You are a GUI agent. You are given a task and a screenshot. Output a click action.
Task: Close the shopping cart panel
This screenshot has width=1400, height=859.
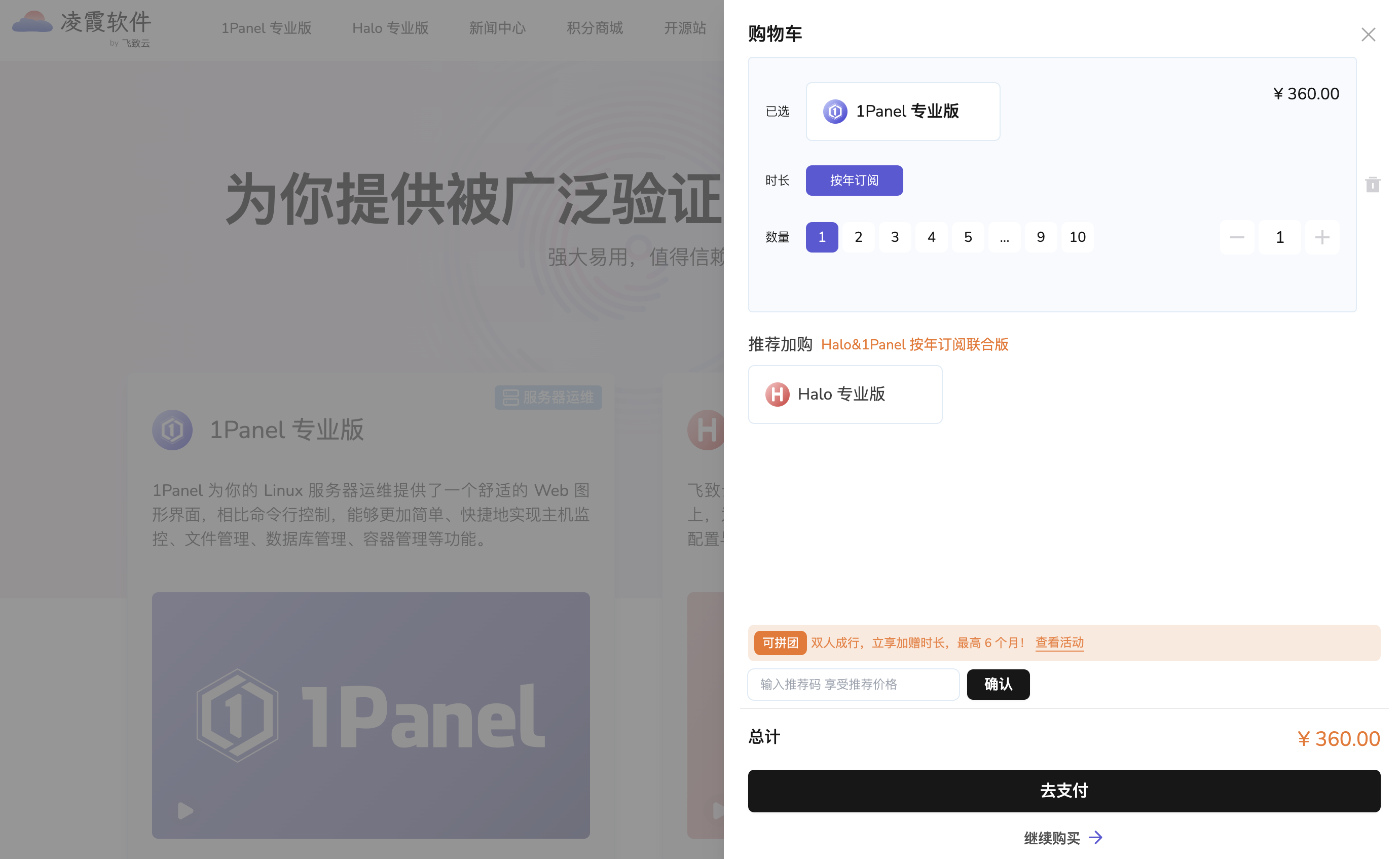(1368, 34)
